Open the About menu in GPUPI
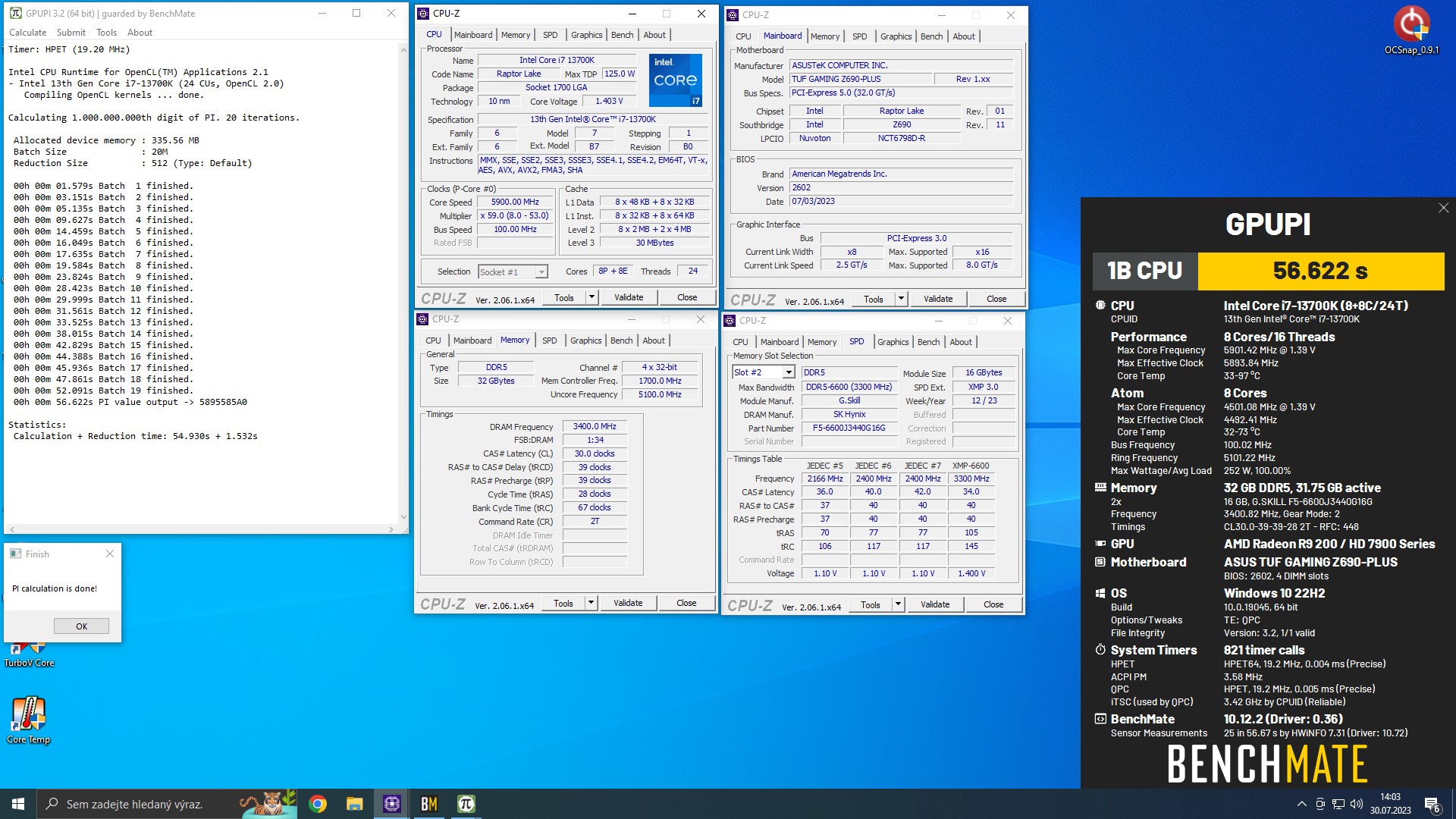This screenshot has width=1456, height=819. click(x=140, y=33)
